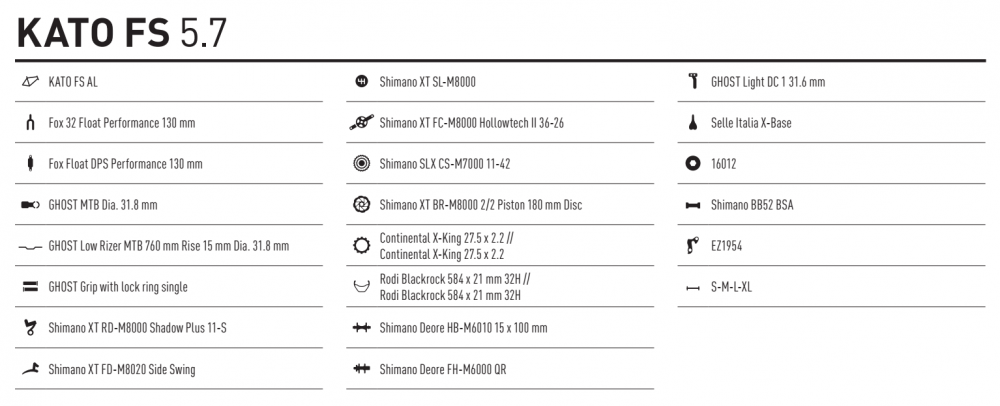
Task: Click the seatpost icon beside GHOST Light DC 1
Action: [693, 82]
